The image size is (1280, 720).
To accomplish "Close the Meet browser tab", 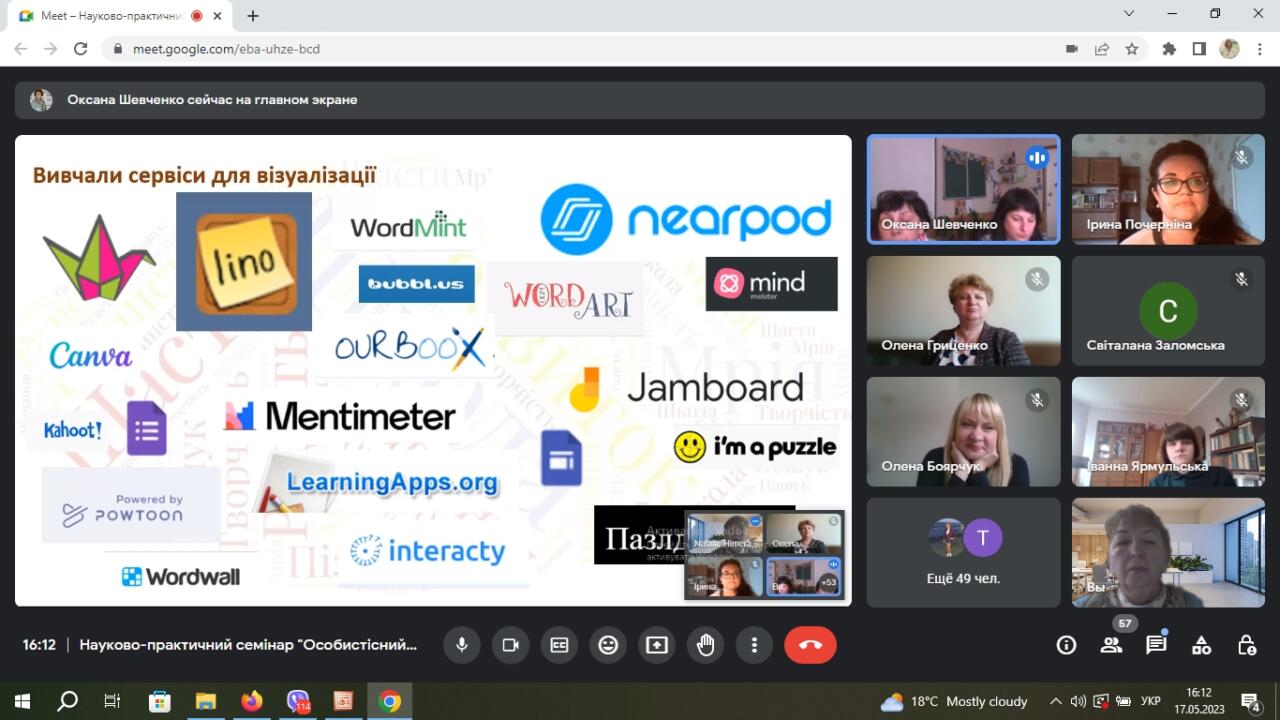I will click(219, 16).
